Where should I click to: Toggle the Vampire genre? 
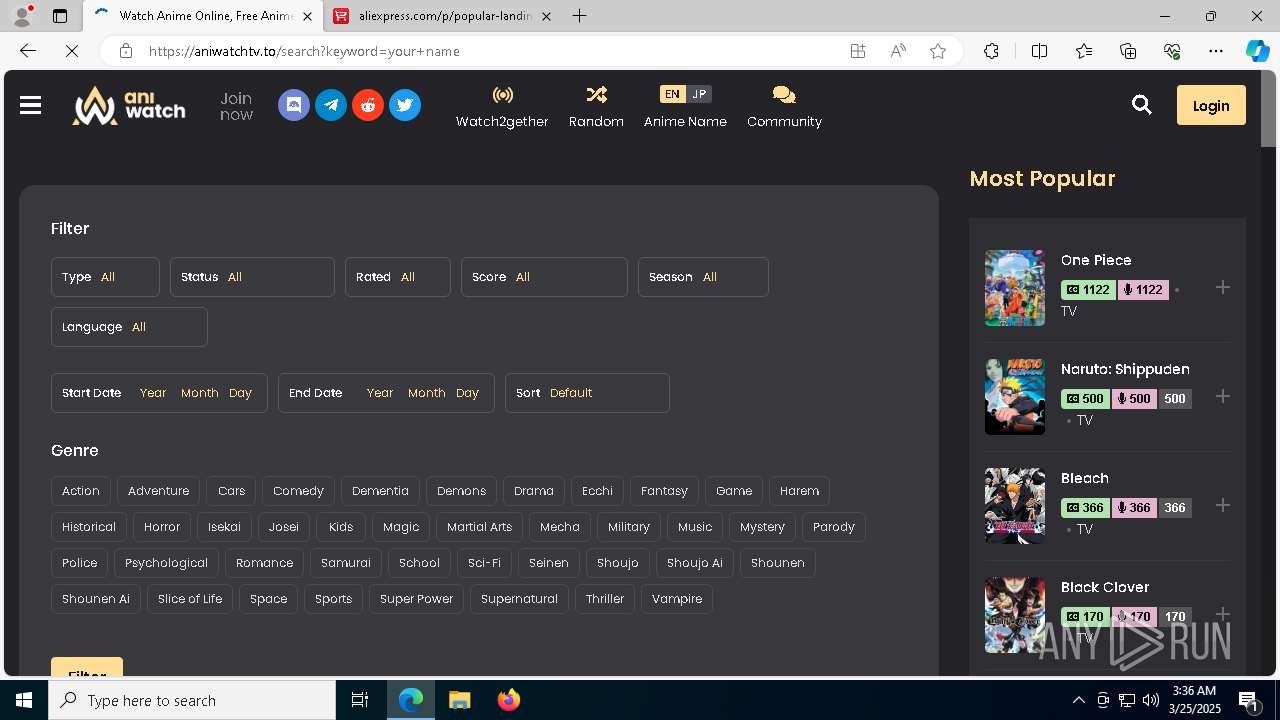(677, 599)
